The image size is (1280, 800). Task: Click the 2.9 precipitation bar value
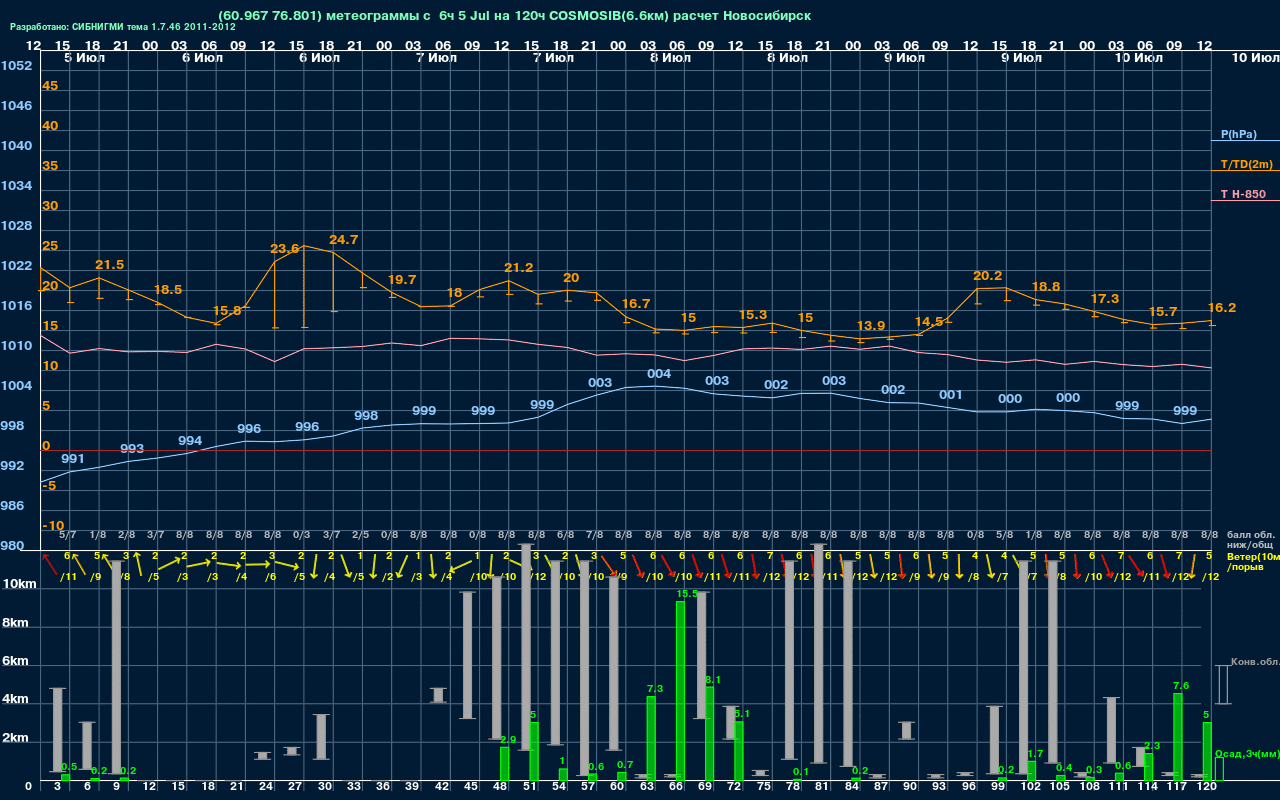[x=508, y=740]
